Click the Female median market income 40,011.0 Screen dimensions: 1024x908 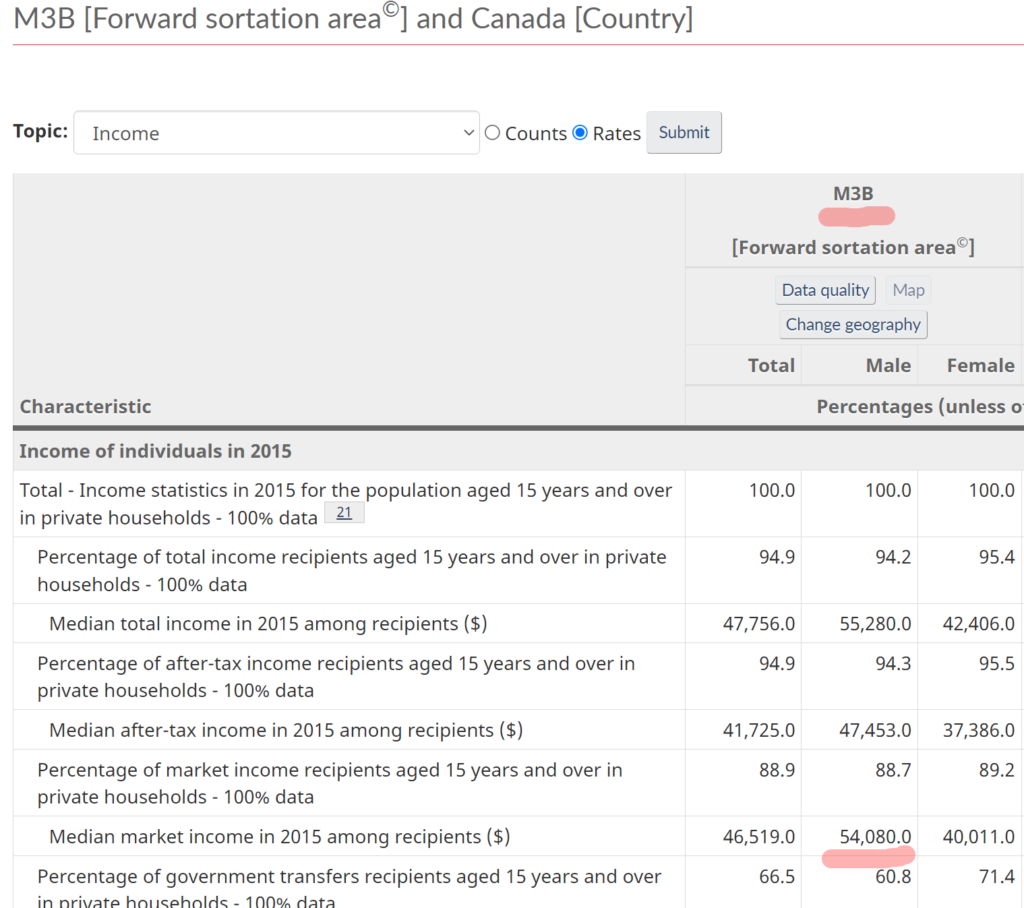(x=978, y=837)
